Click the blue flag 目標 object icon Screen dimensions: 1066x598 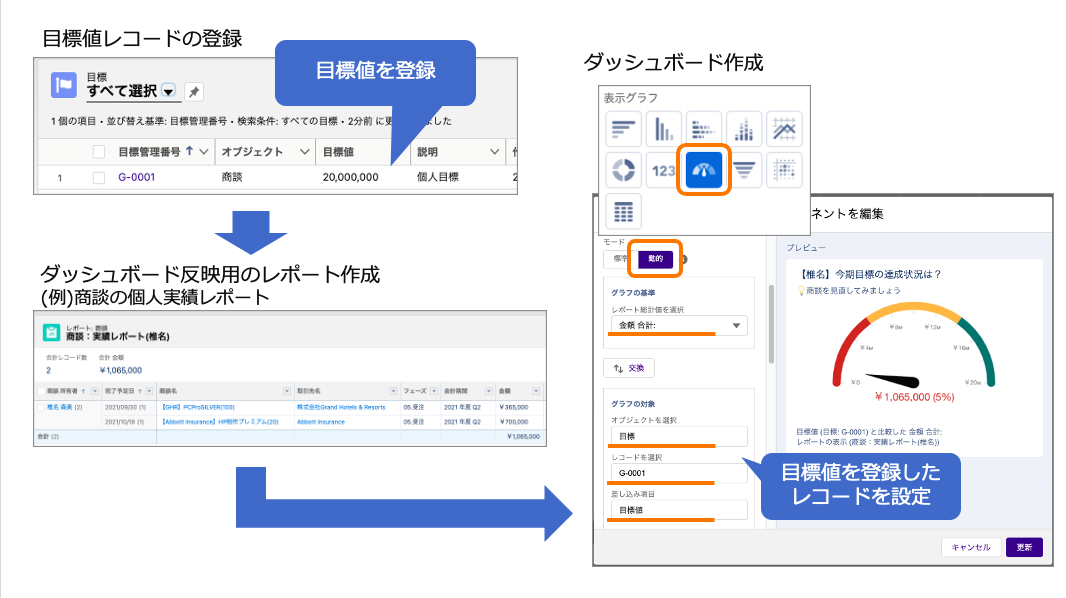click(64, 85)
